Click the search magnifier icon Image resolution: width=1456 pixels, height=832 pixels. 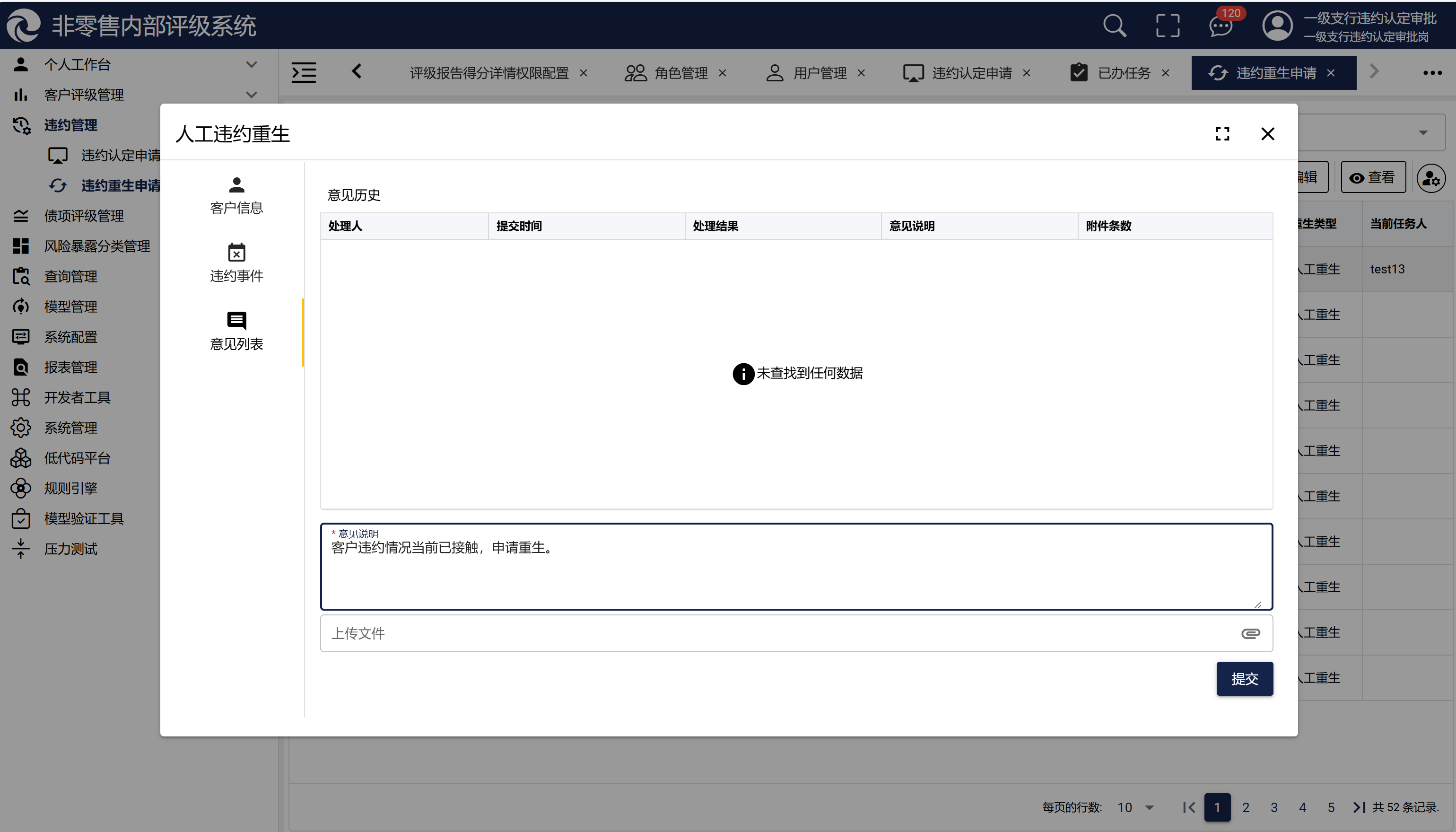coord(1114,26)
